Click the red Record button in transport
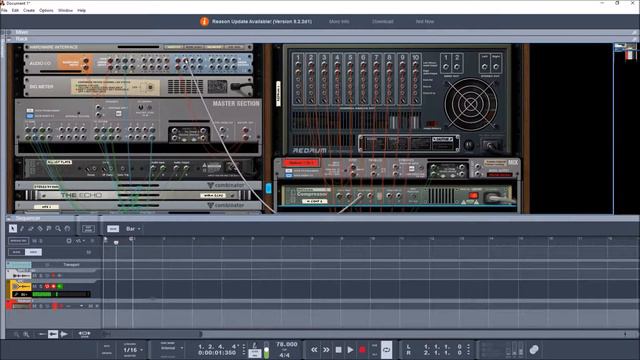 tap(362, 350)
